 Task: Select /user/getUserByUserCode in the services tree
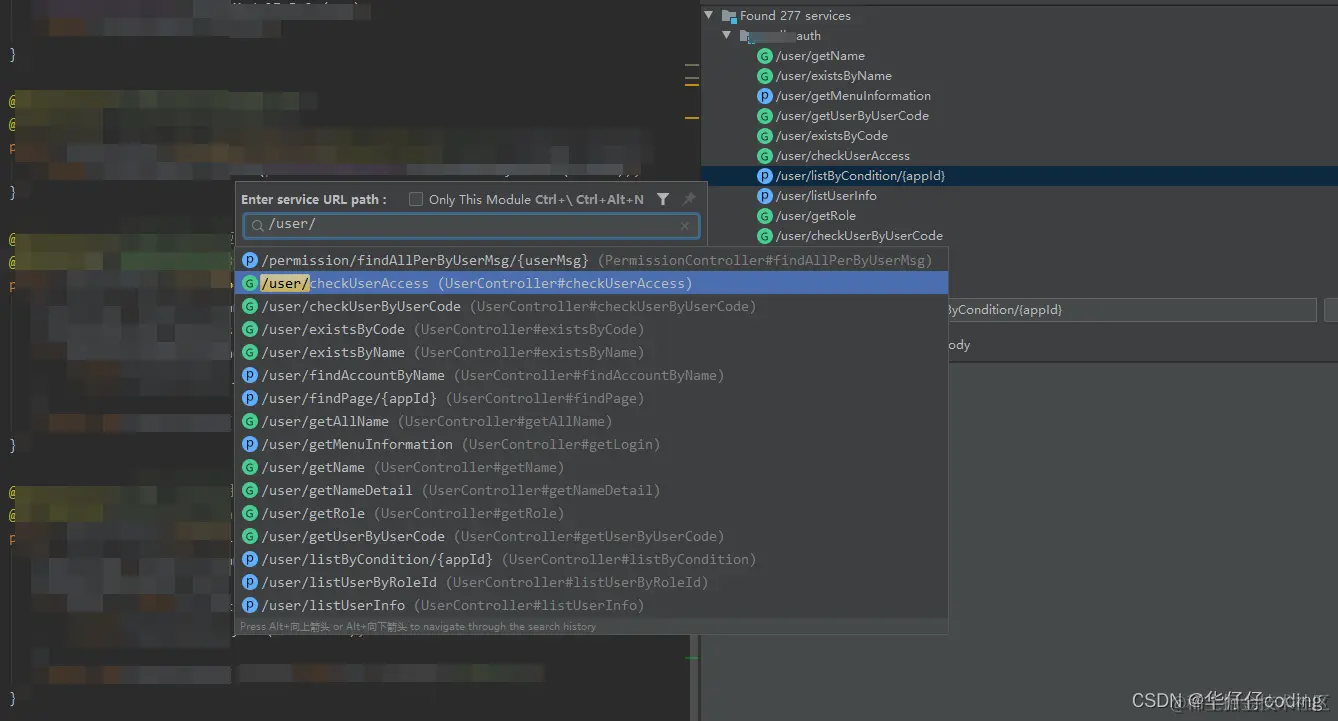click(x=852, y=116)
